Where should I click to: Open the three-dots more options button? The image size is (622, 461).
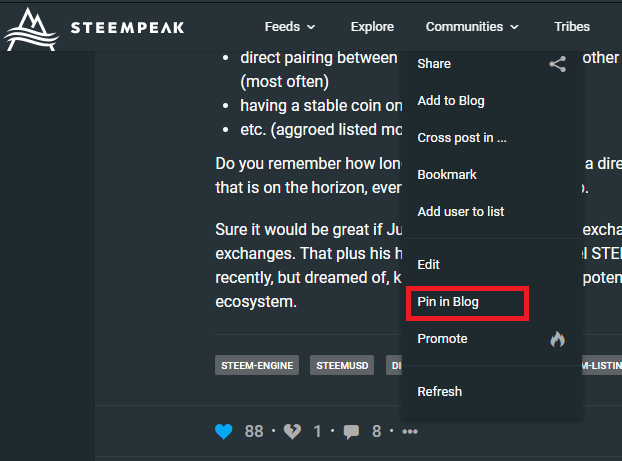pos(410,432)
